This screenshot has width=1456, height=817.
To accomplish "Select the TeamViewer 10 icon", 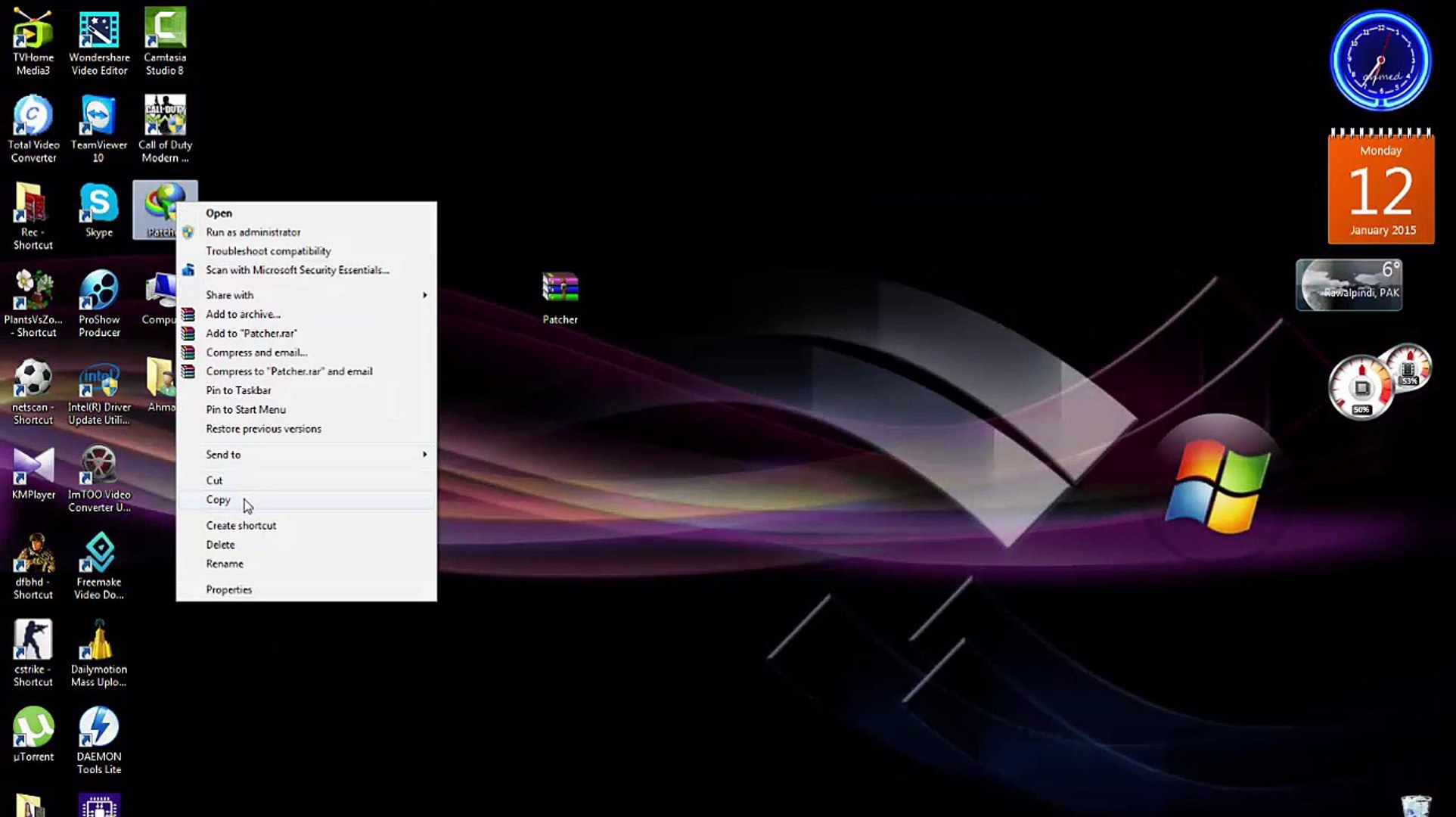I will [99, 129].
